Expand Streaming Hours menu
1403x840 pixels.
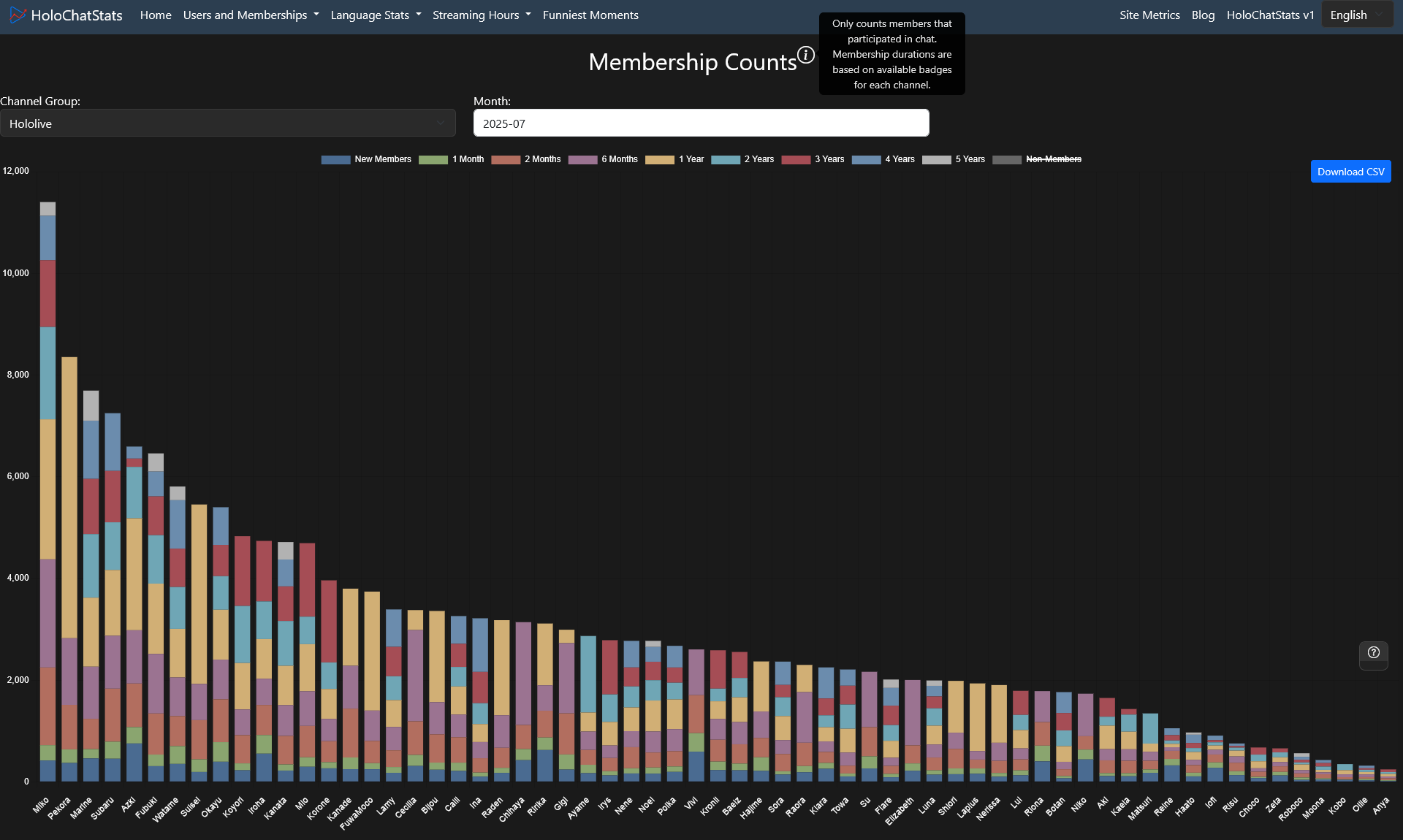[x=482, y=15]
